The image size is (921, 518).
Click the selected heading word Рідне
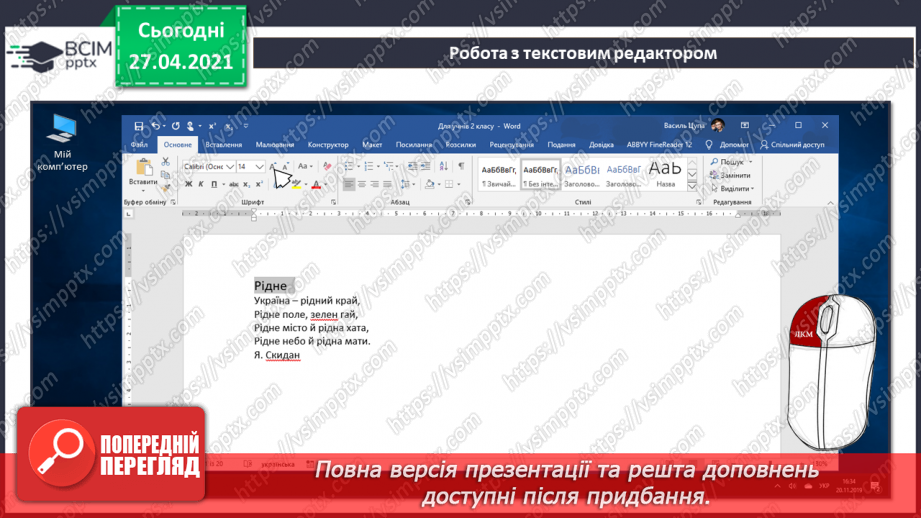270,286
